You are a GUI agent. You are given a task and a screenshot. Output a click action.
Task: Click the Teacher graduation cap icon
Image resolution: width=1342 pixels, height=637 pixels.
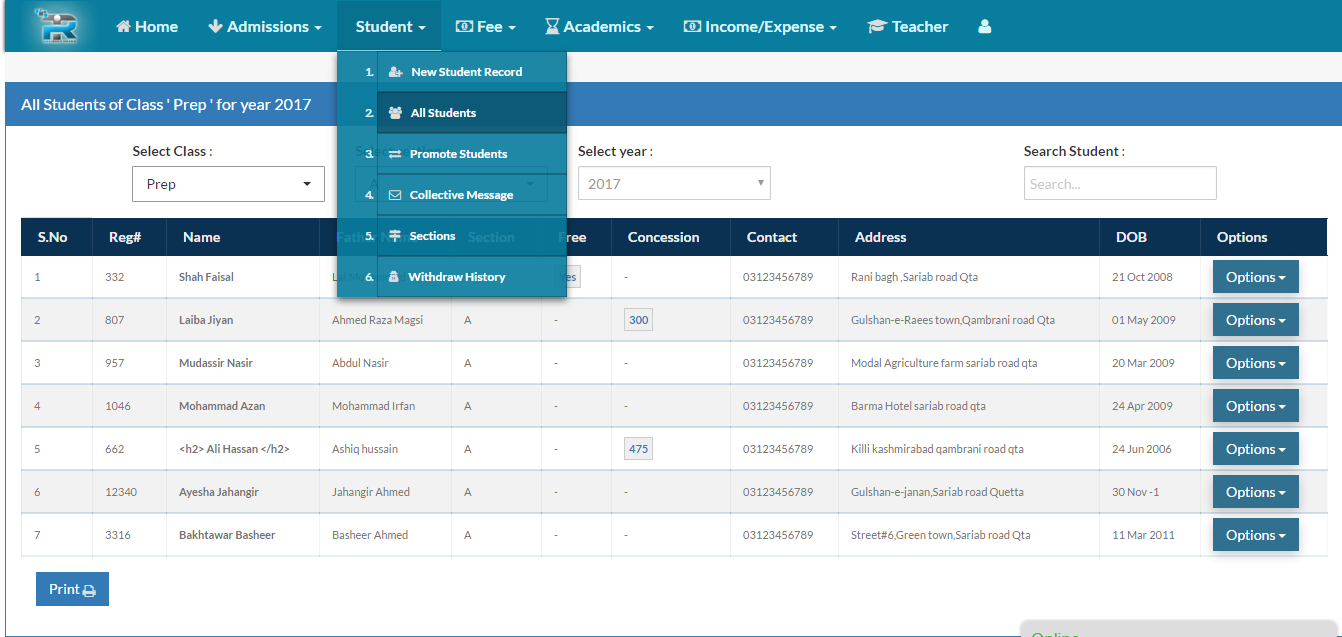tap(877, 27)
